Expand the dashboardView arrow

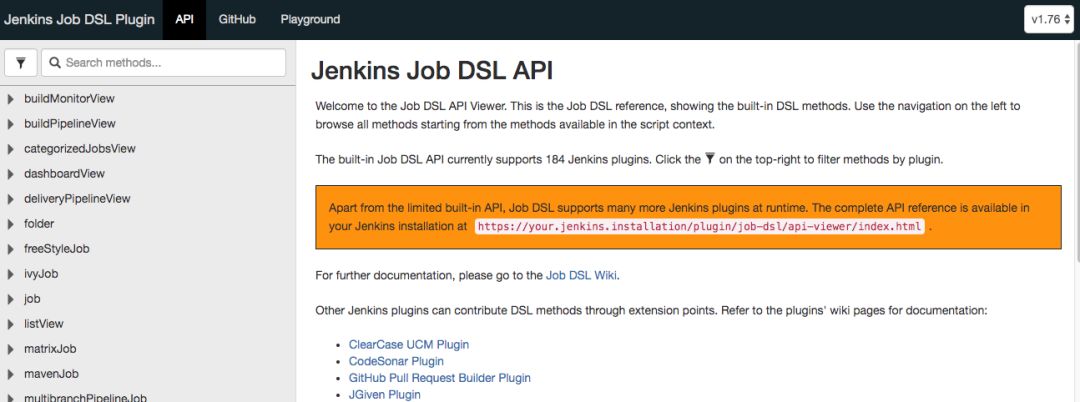[10, 174]
